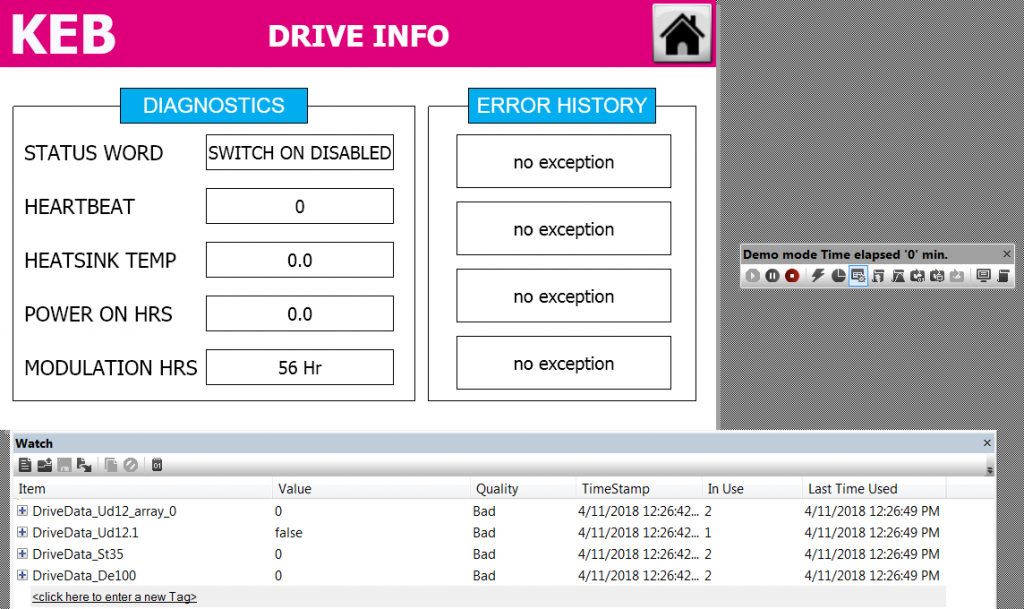Sort by the Value column header

coord(371,488)
